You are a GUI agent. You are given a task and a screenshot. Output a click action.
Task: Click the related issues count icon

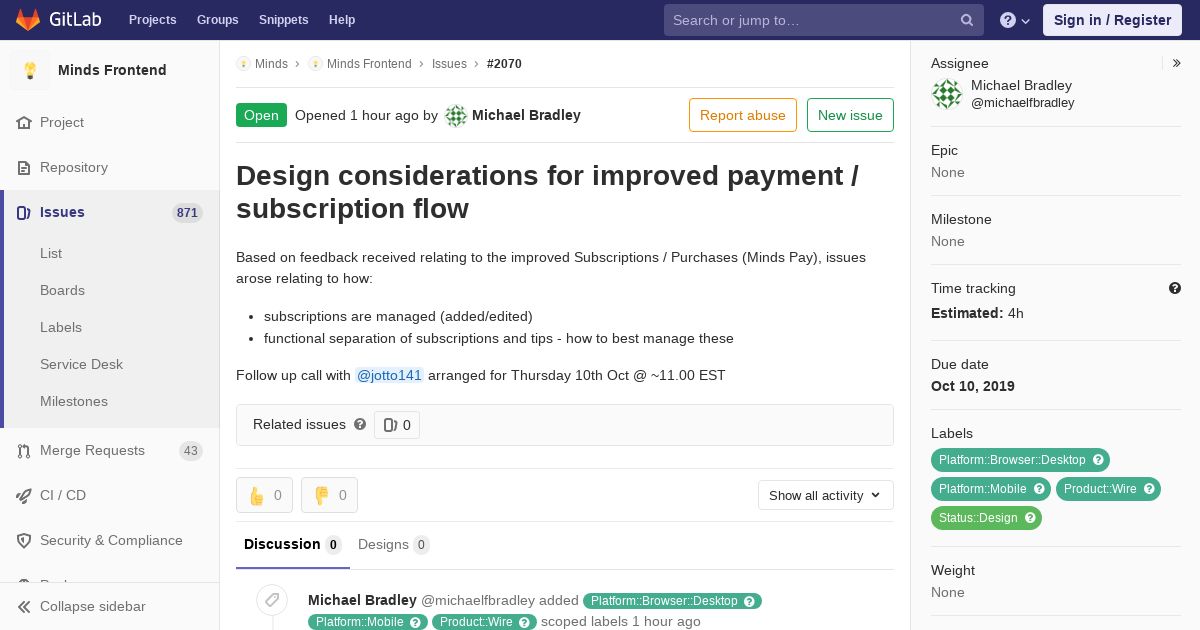point(390,425)
